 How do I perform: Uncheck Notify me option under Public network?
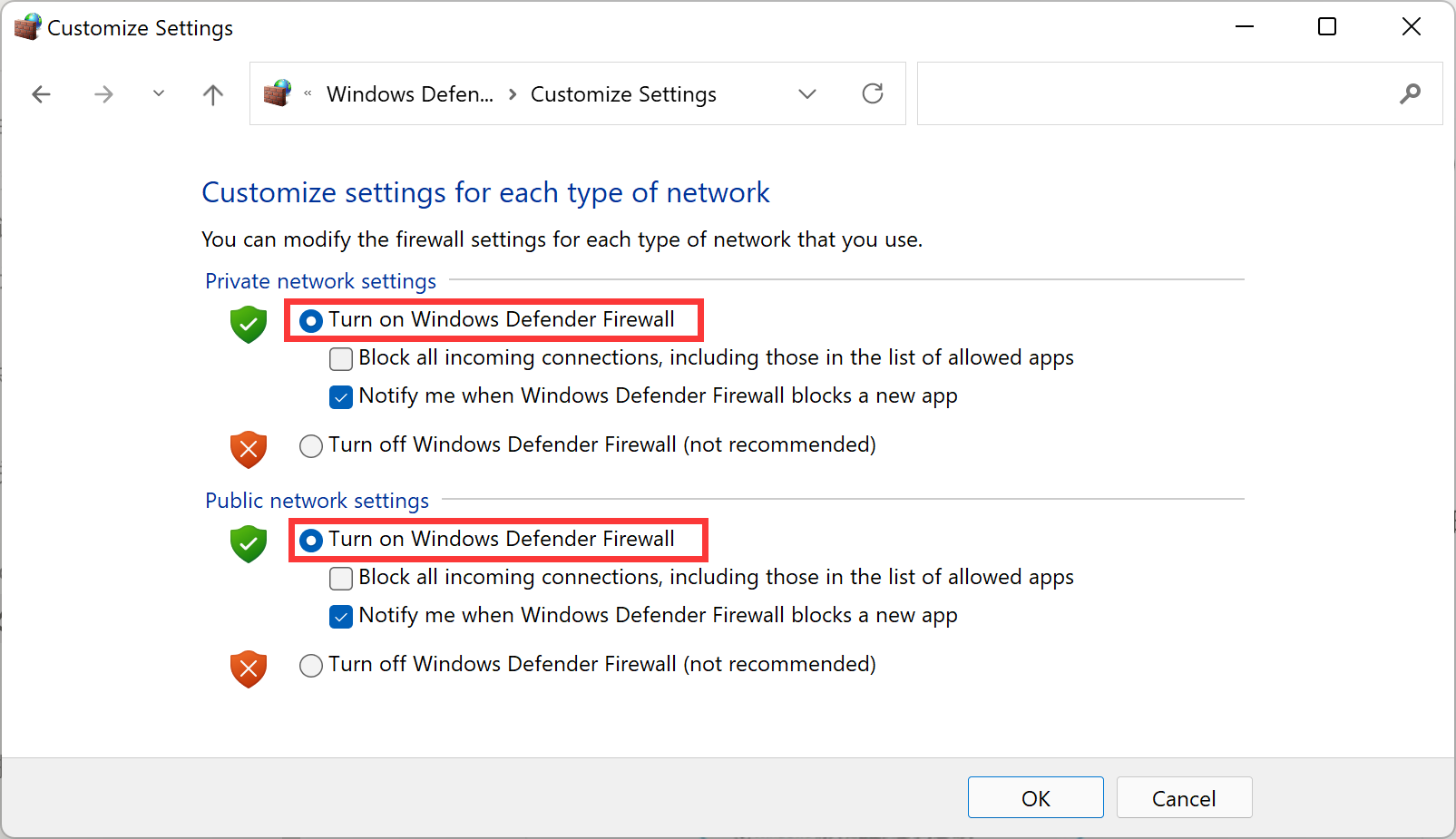click(341, 617)
